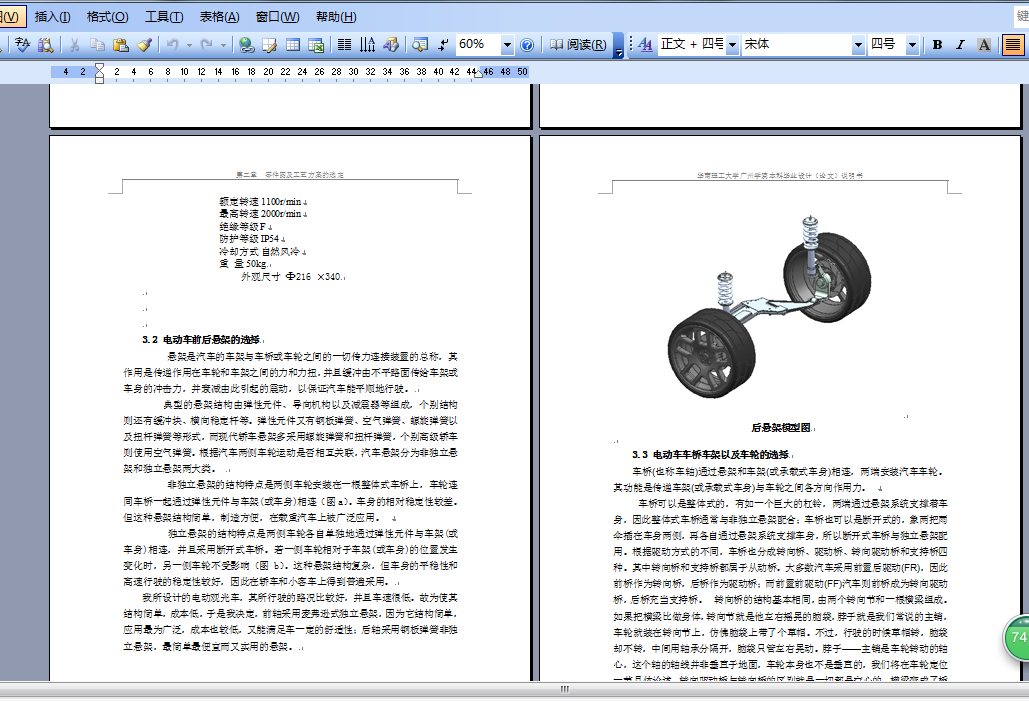Open the Drawing toolbar icon
The width and height of the screenshot is (1029, 701).
391,45
